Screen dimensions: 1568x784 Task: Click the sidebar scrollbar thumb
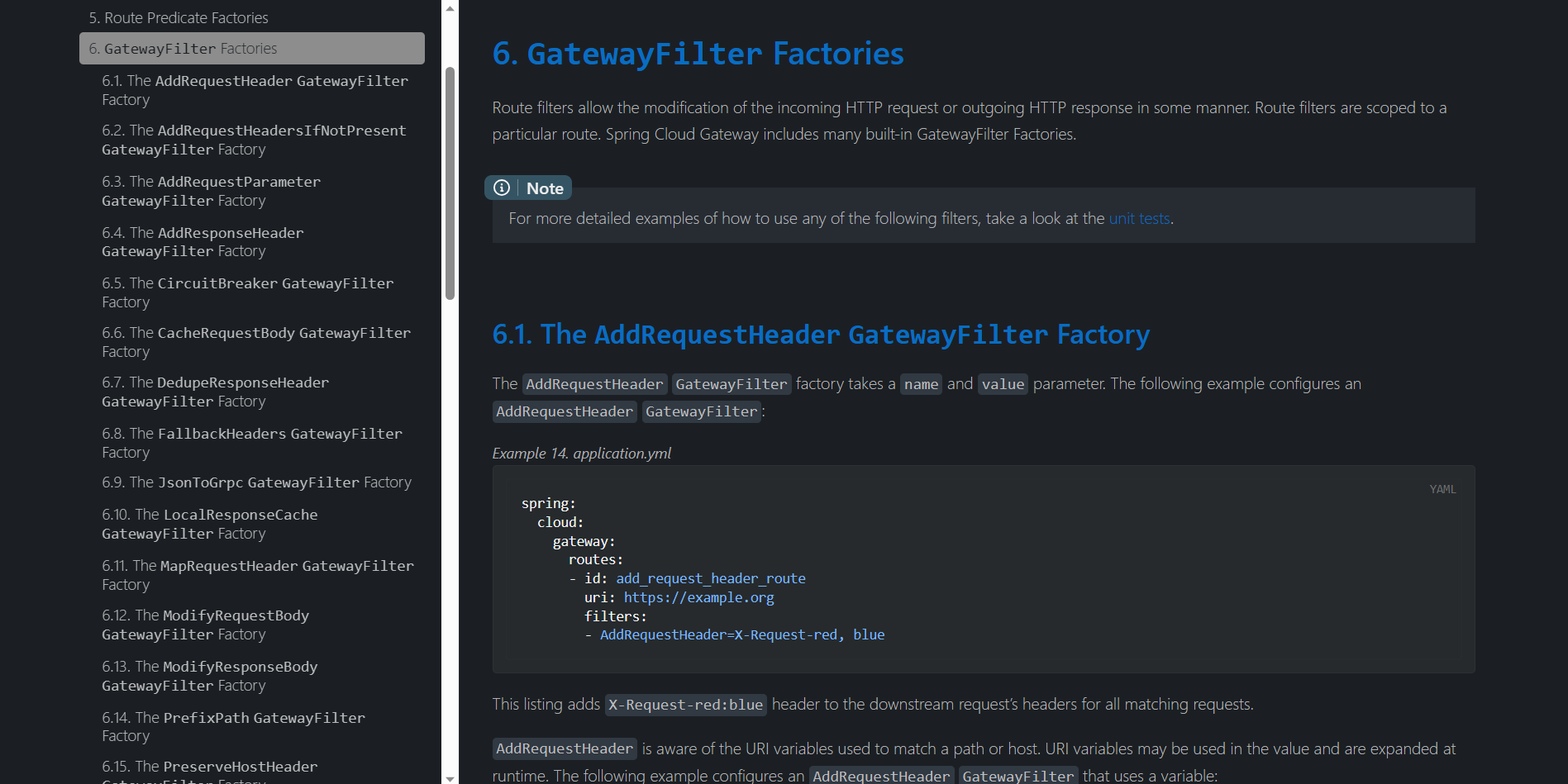click(x=450, y=183)
